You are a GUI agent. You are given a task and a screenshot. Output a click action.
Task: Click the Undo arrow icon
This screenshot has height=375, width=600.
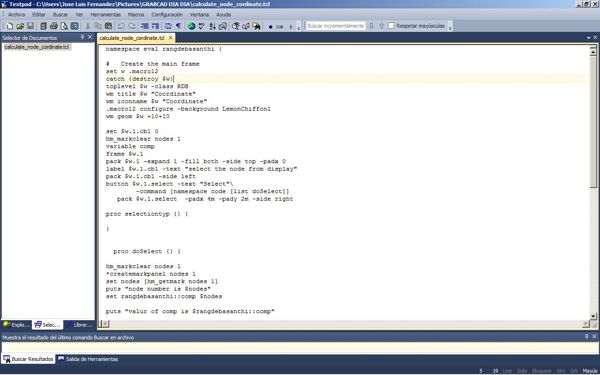[x=121, y=26]
